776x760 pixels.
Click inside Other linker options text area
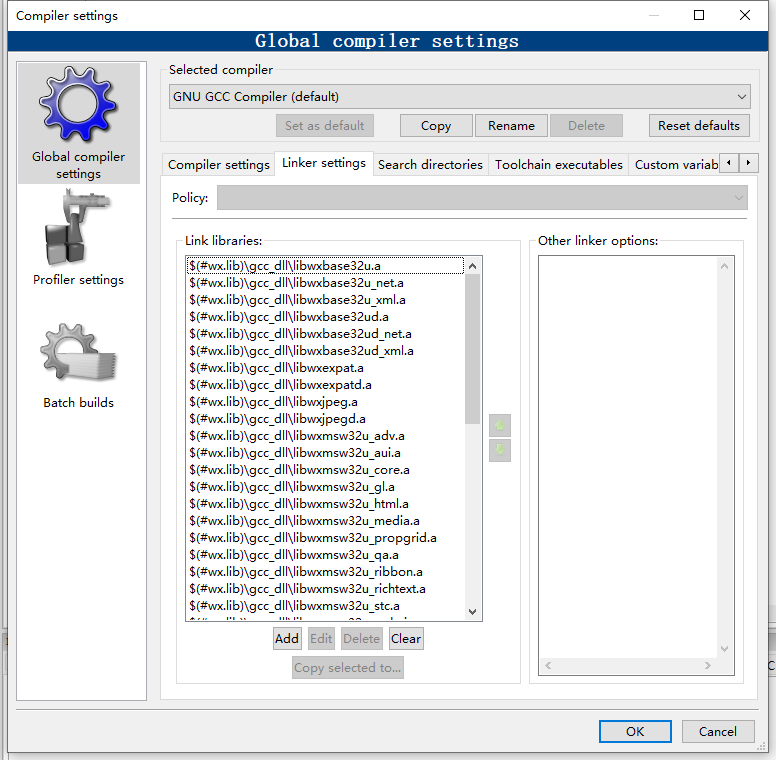[x=628, y=456]
